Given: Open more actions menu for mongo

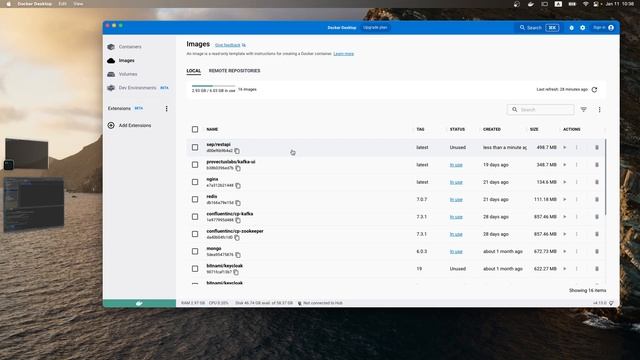Looking at the screenshot, I should click(x=577, y=251).
